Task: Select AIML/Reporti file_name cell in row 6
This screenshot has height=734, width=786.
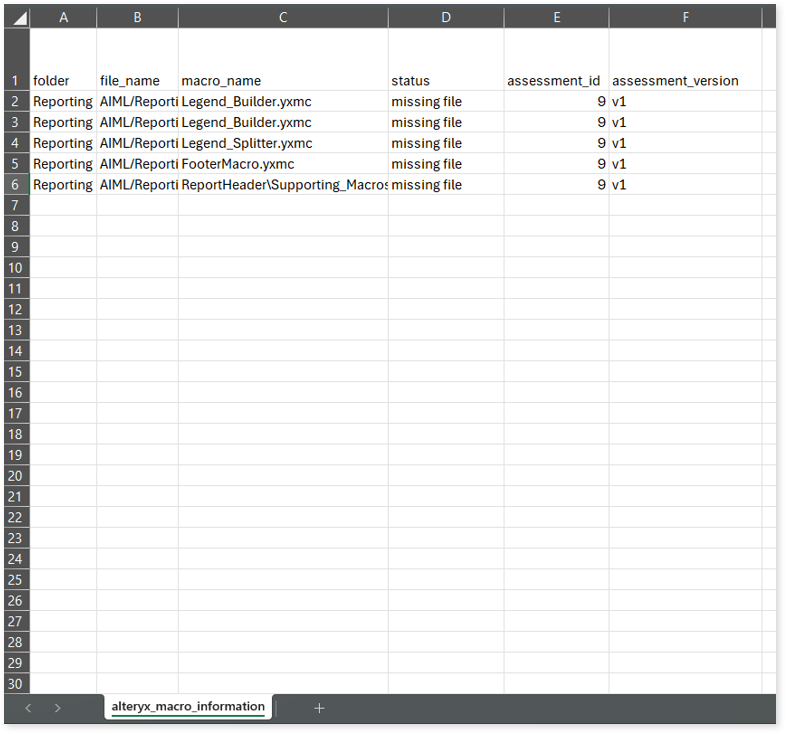Action: coord(137,185)
